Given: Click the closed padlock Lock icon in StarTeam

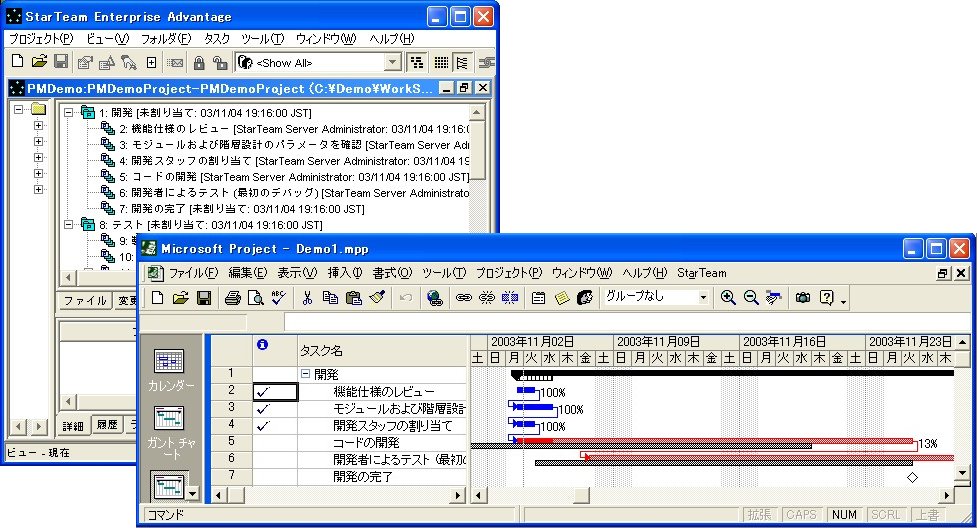Looking at the screenshot, I should 199,62.
